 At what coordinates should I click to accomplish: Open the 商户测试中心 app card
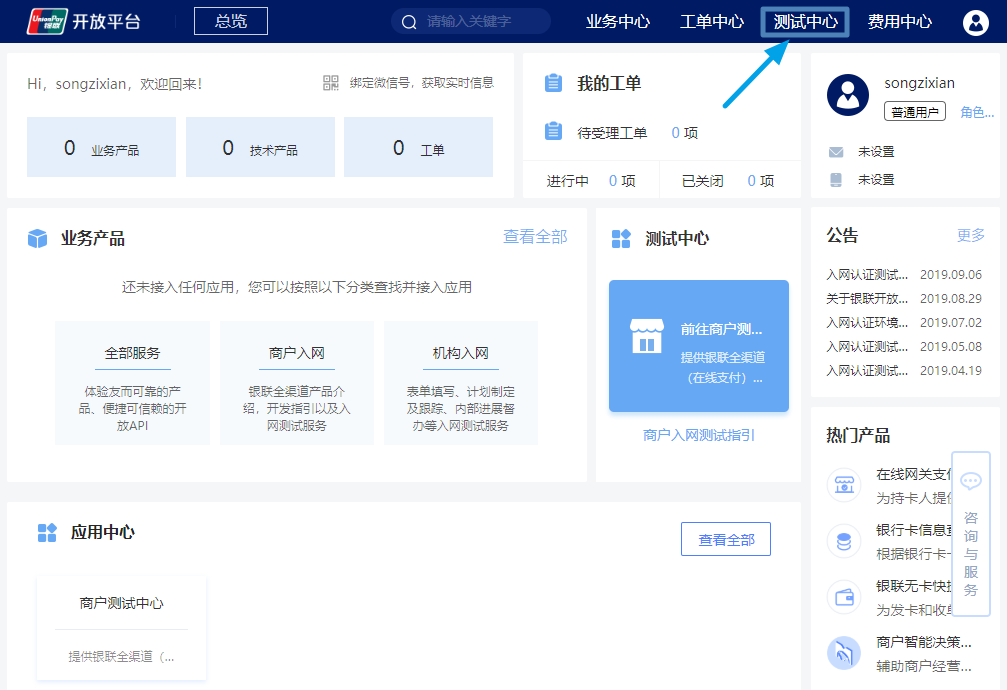pyautogui.click(x=121, y=628)
